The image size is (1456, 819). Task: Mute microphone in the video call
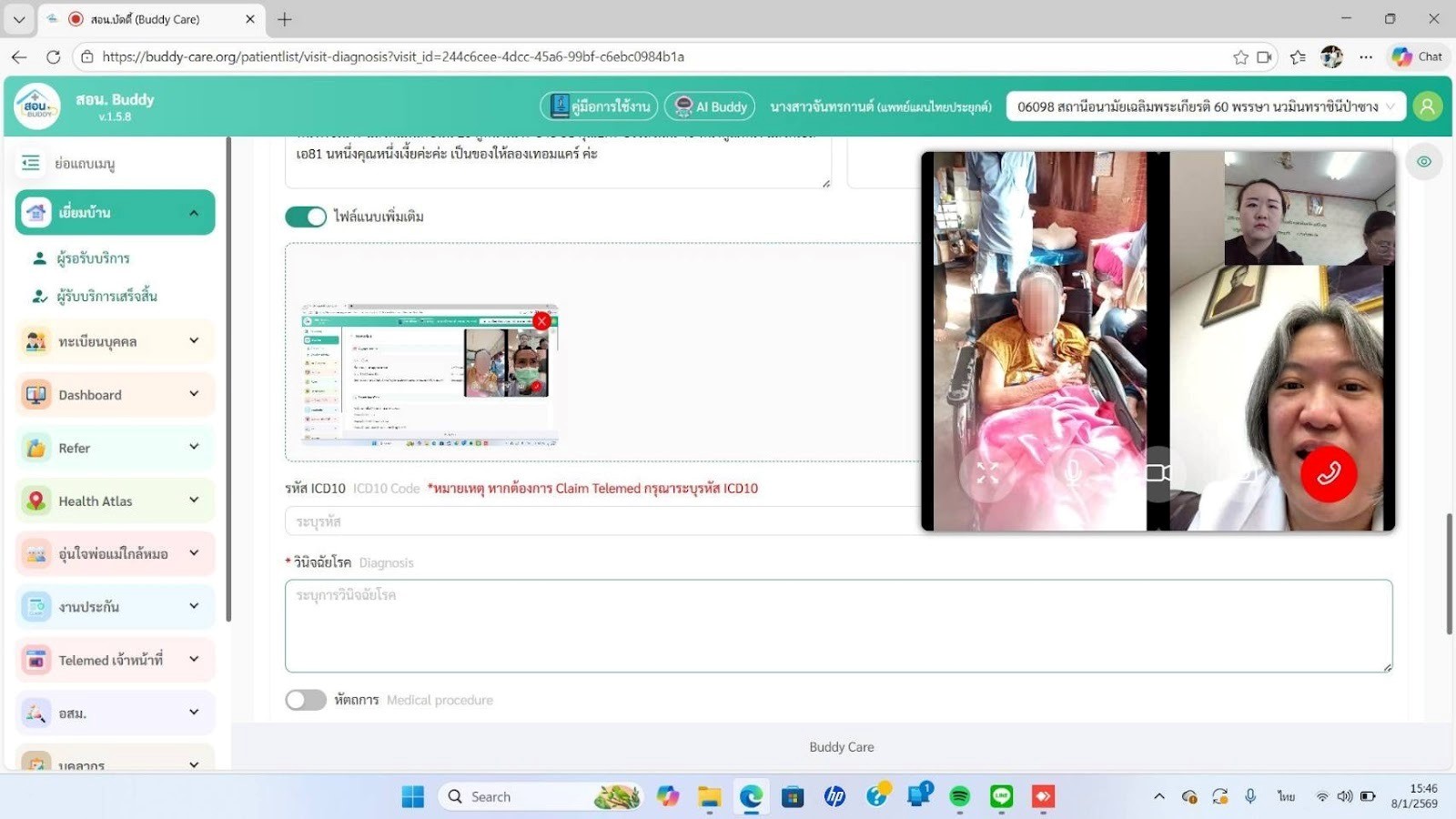pos(1073,473)
